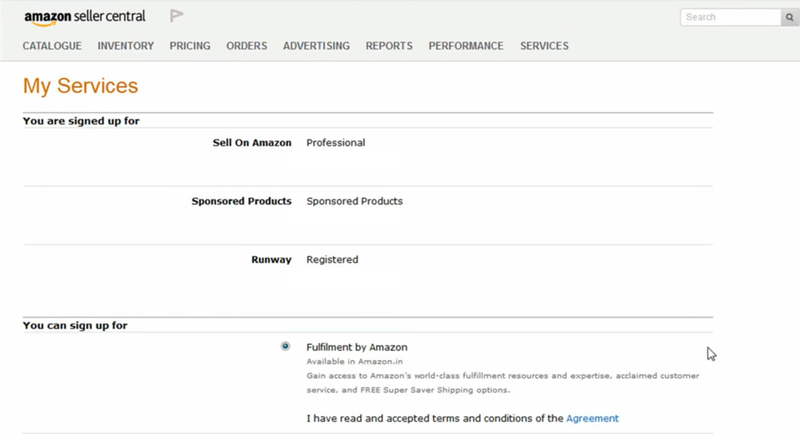The height and width of the screenshot is (434, 800).
Task: Open the ORDERS menu
Action: pos(246,46)
